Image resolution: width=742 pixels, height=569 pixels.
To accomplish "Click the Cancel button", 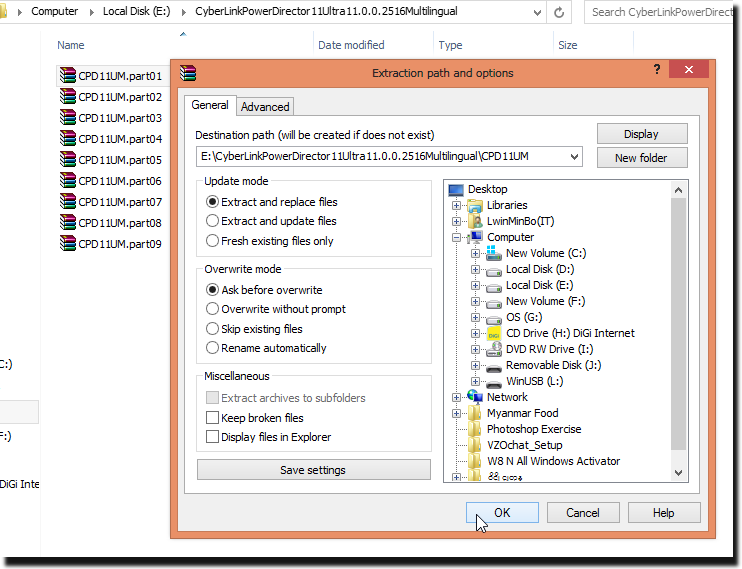I will [x=583, y=513].
